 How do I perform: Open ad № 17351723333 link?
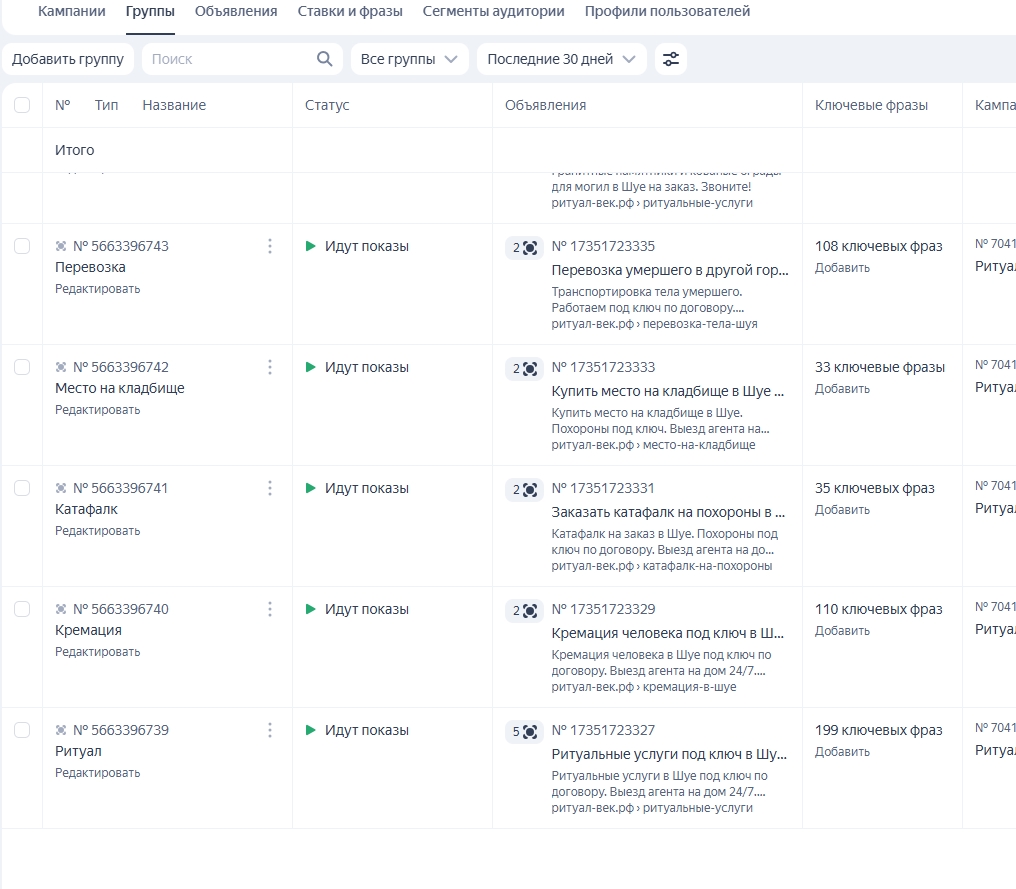click(603, 367)
